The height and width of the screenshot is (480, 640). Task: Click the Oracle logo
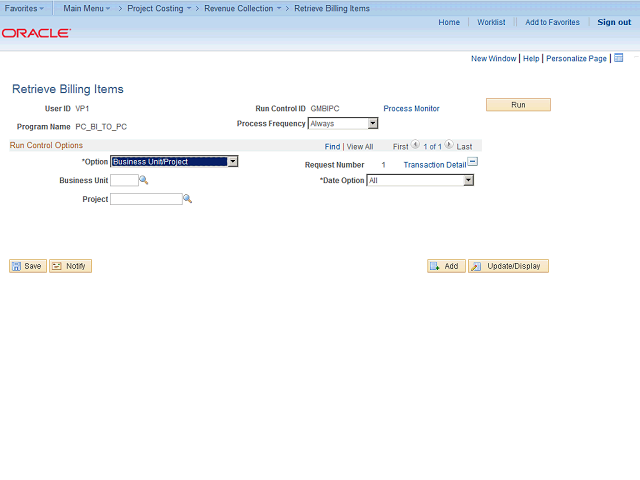(x=36, y=33)
